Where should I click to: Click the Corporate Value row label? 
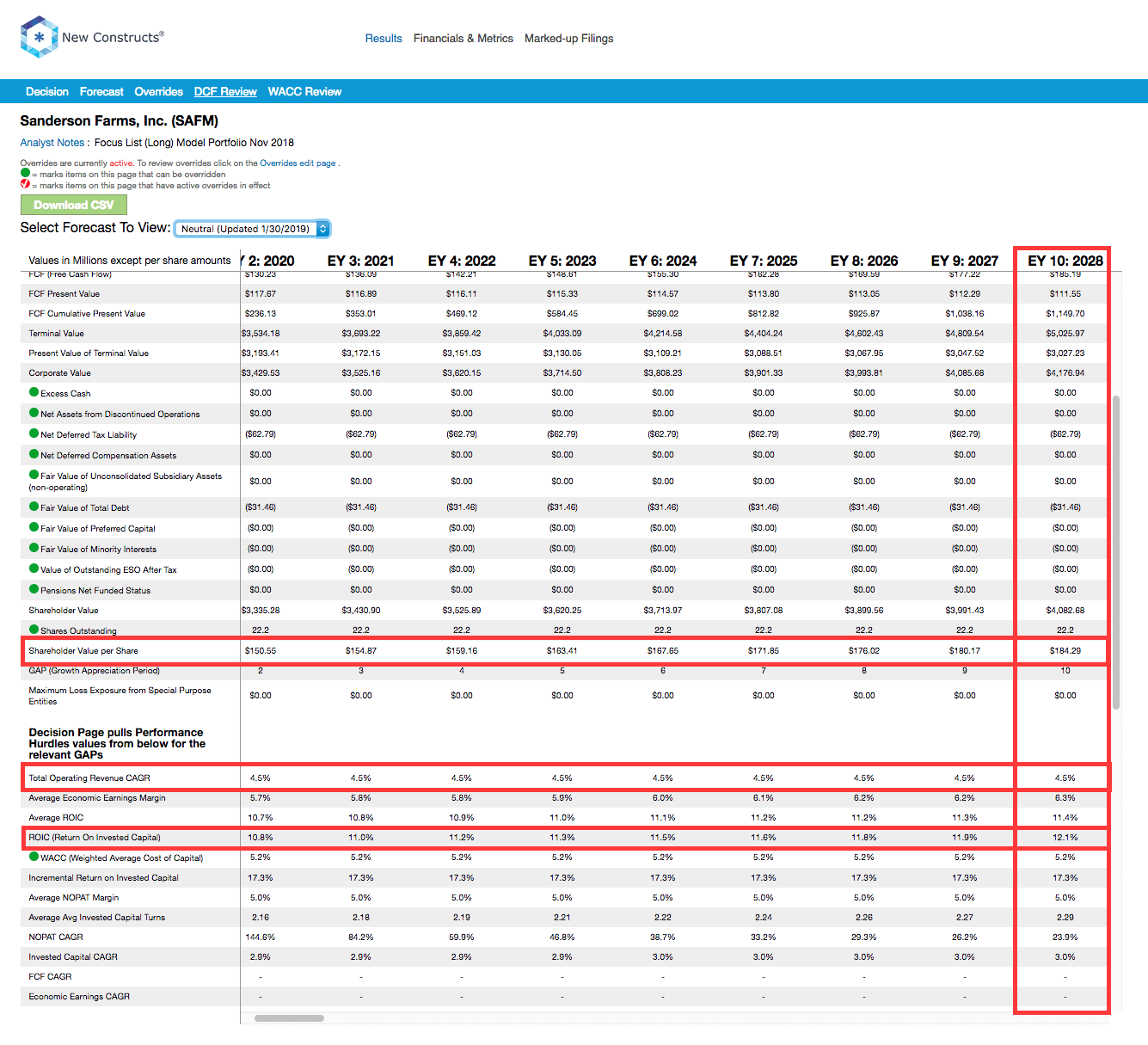(x=59, y=373)
